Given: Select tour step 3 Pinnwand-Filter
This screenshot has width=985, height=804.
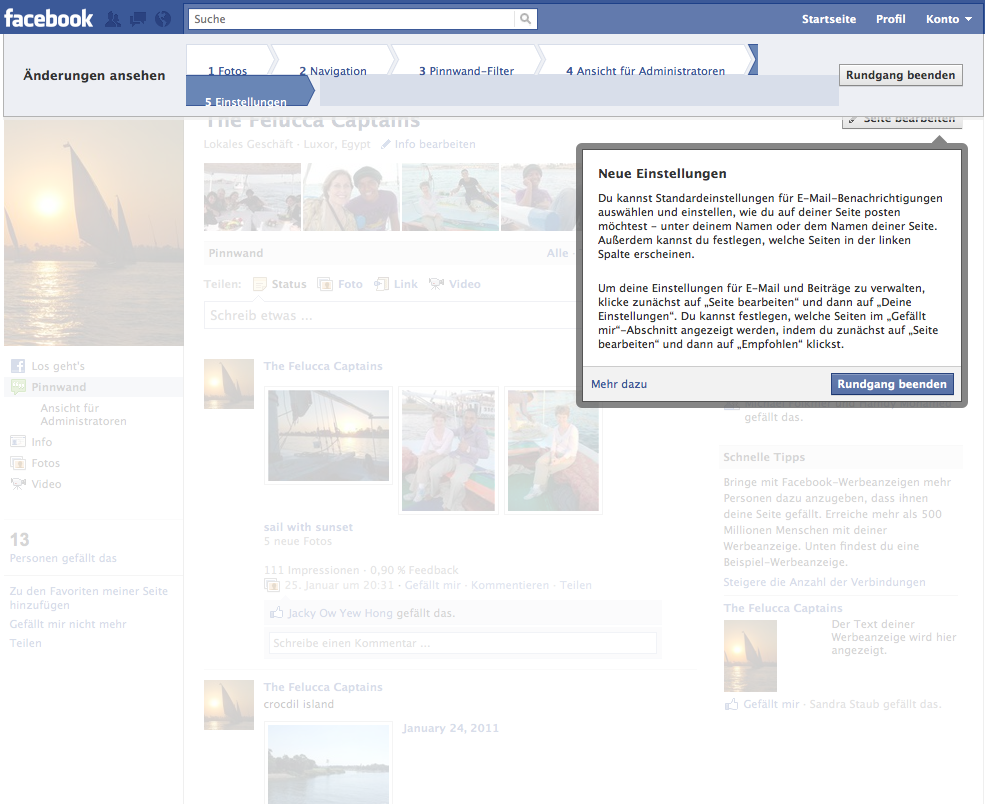Looking at the screenshot, I should point(467,71).
